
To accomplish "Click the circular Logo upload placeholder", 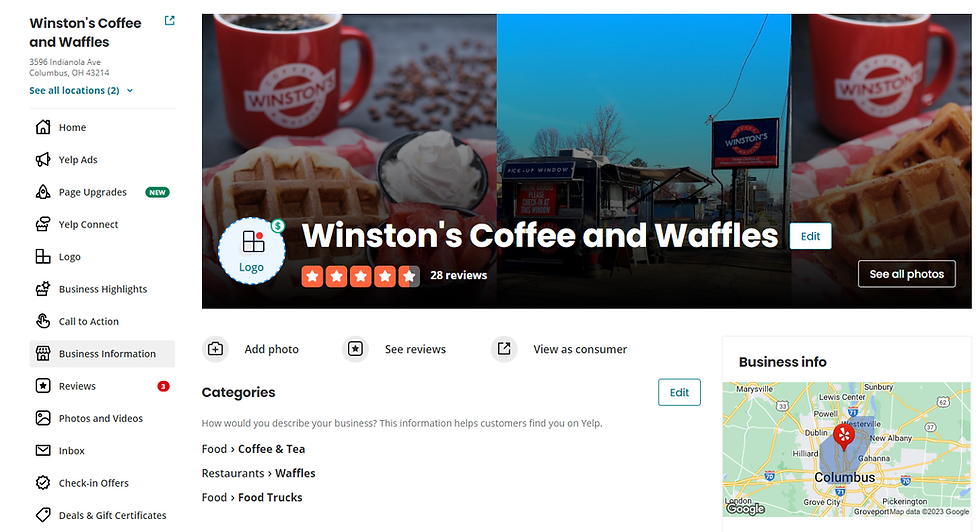I will coord(252,251).
